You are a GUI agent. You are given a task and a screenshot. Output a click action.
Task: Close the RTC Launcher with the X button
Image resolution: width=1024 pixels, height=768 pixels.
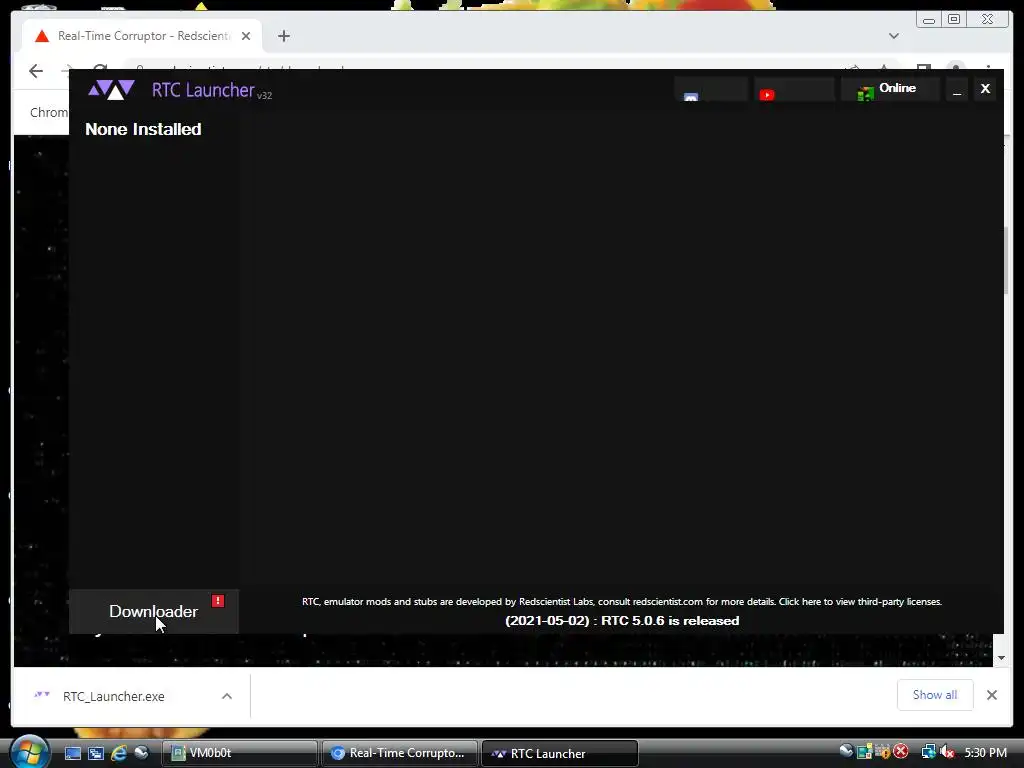pos(985,89)
